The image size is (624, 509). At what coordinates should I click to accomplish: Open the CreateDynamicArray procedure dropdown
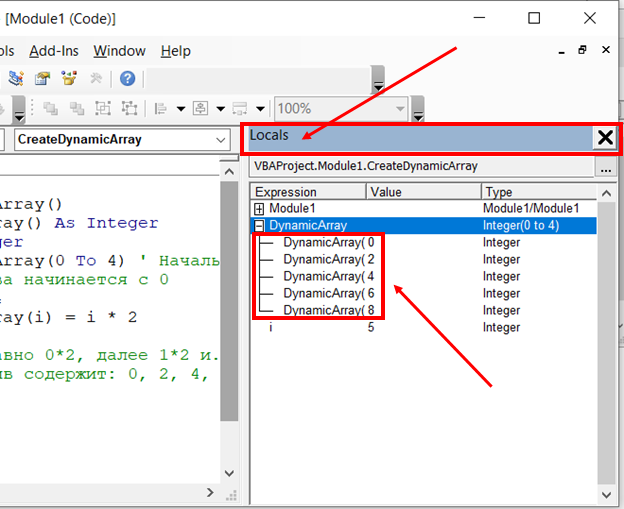(122, 140)
